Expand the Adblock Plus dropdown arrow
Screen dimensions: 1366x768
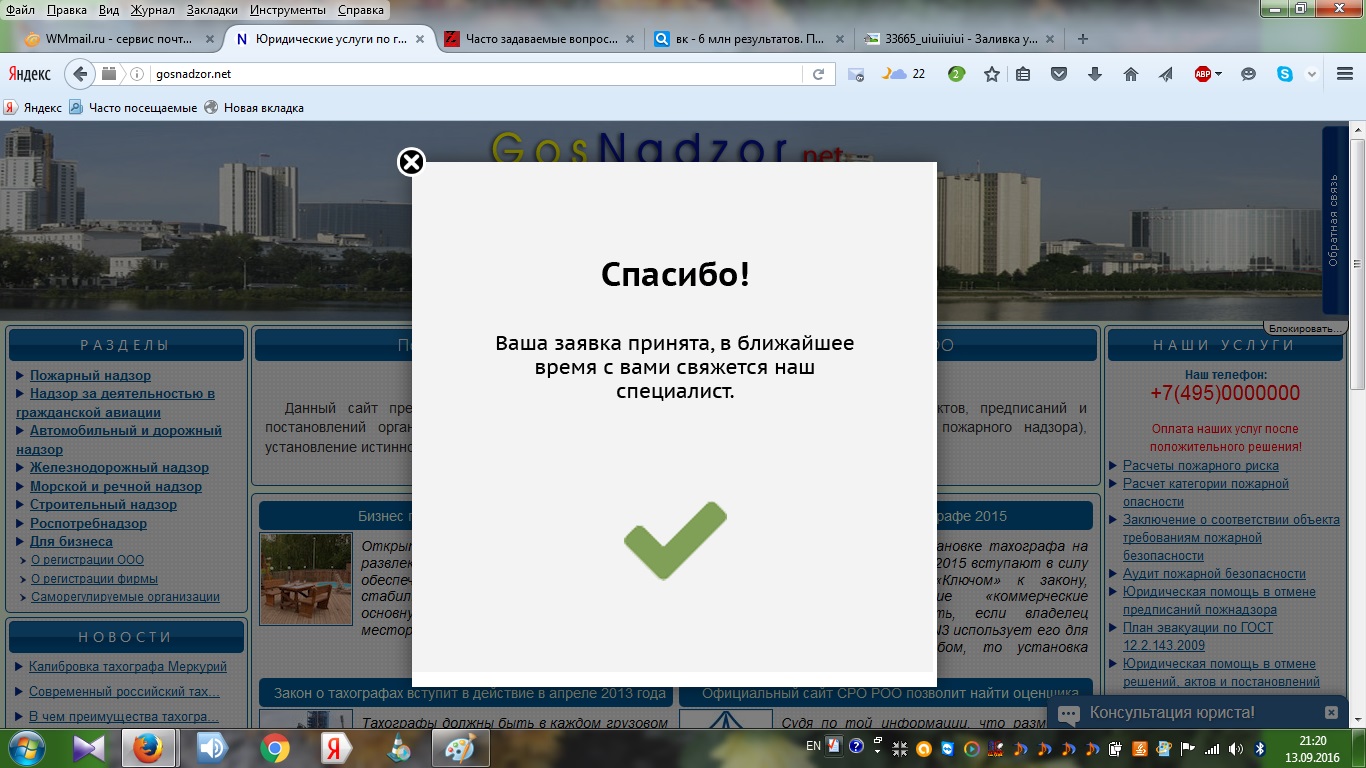coord(1218,74)
